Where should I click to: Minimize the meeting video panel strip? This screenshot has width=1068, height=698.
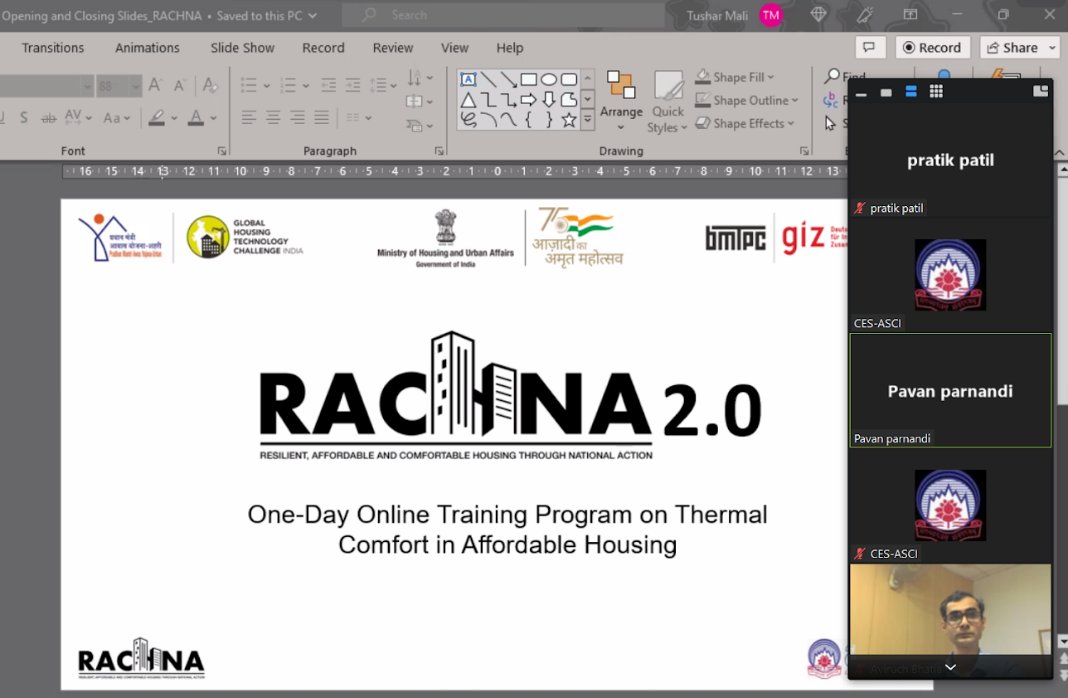(x=861, y=94)
